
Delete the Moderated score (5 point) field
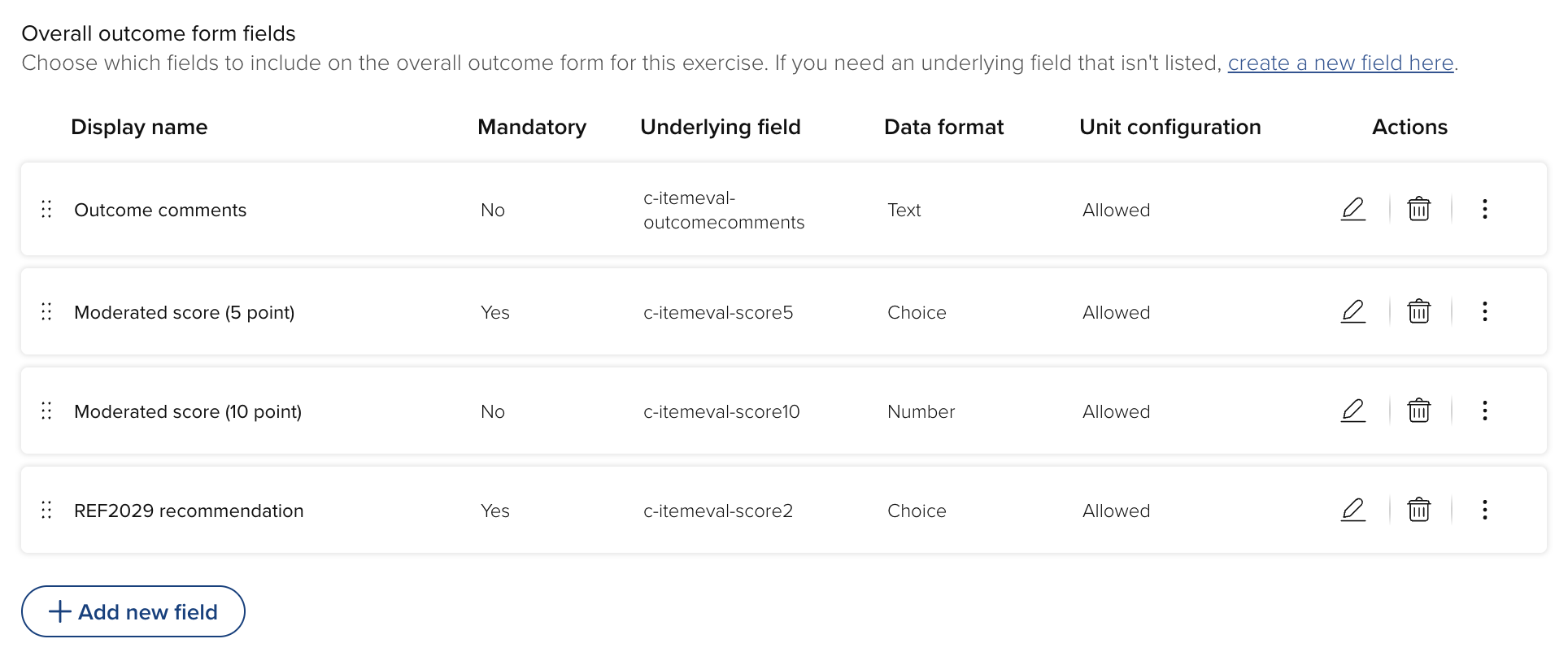coord(1419,311)
